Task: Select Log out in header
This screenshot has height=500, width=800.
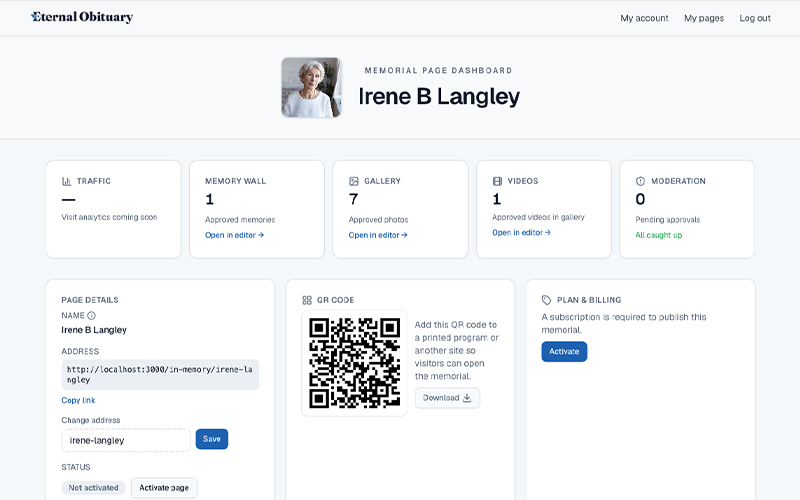Action: point(755,18)
